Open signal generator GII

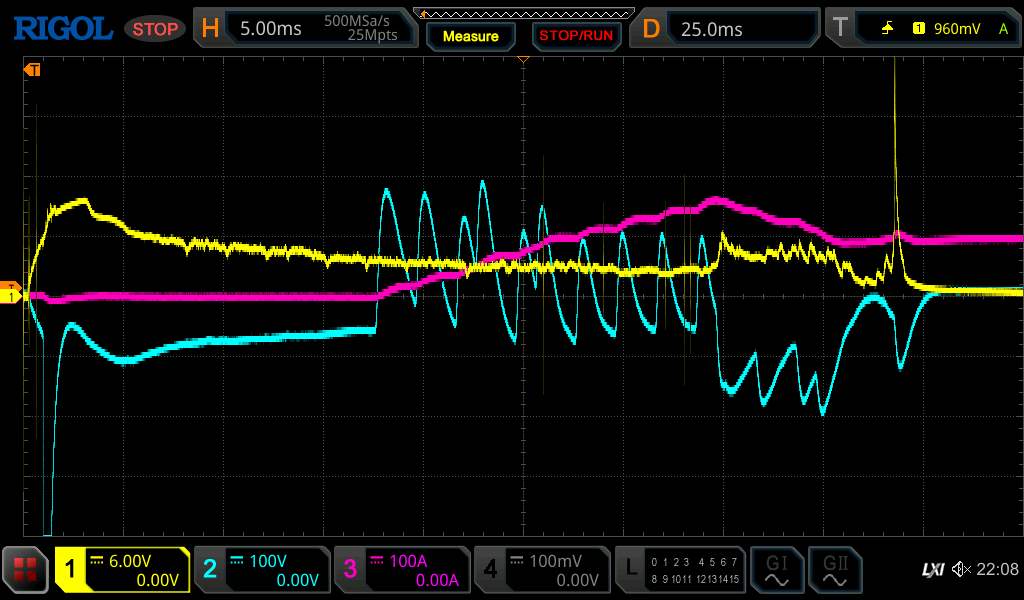click(835, 570)
